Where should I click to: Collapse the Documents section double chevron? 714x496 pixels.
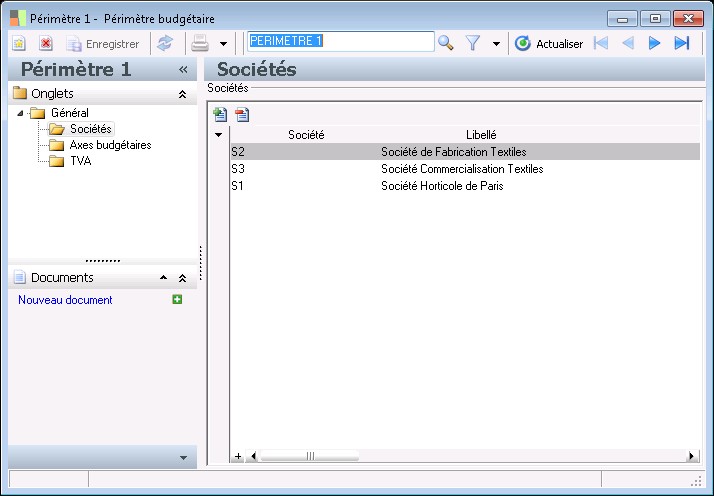pos(183,278)
